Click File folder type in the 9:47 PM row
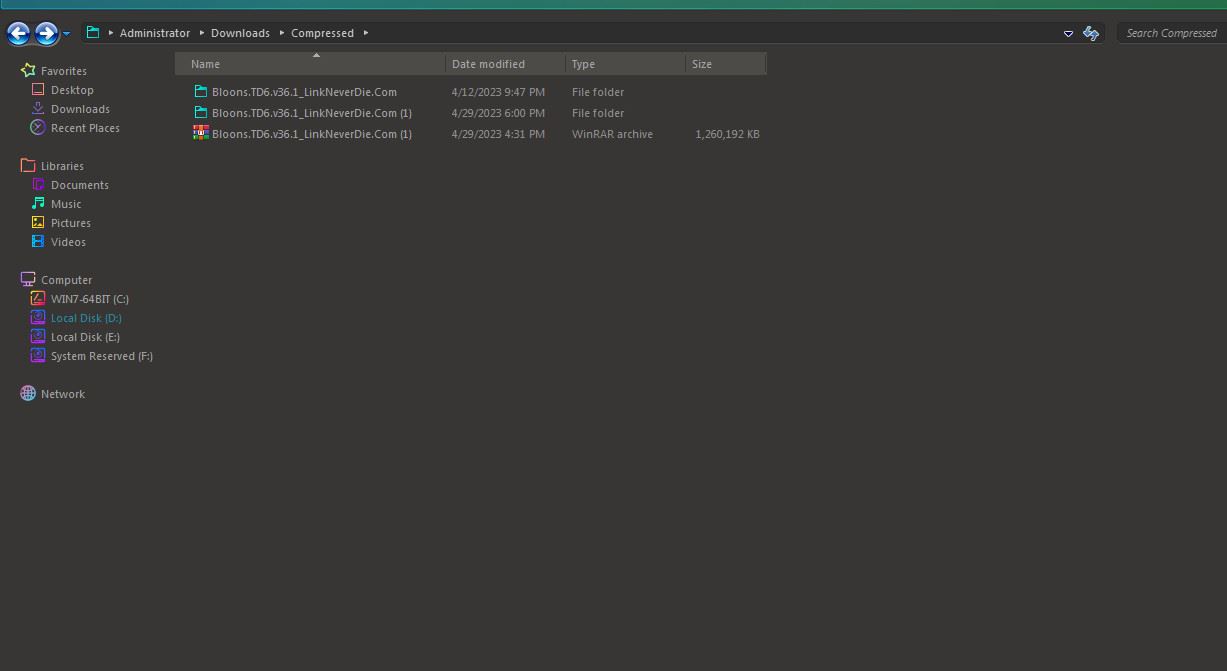1227x671 pixels. click(598, 92)
